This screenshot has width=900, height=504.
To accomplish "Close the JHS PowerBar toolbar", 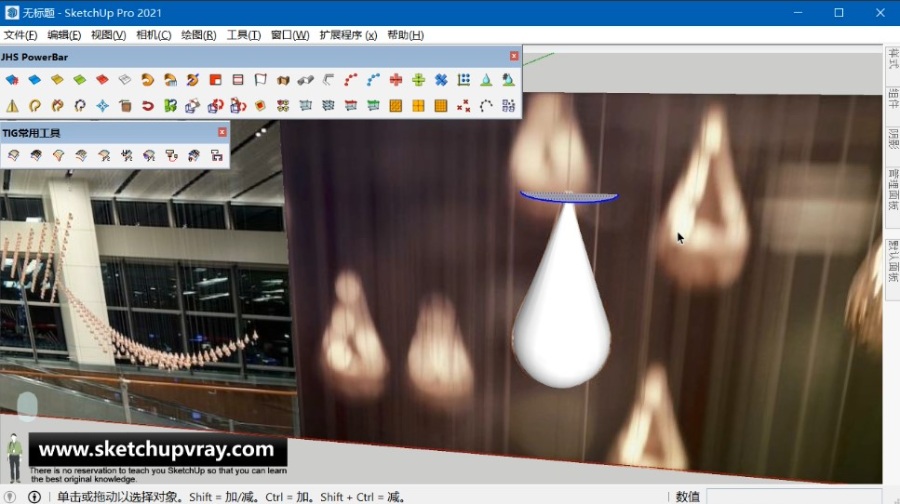I will pos(514,56).
